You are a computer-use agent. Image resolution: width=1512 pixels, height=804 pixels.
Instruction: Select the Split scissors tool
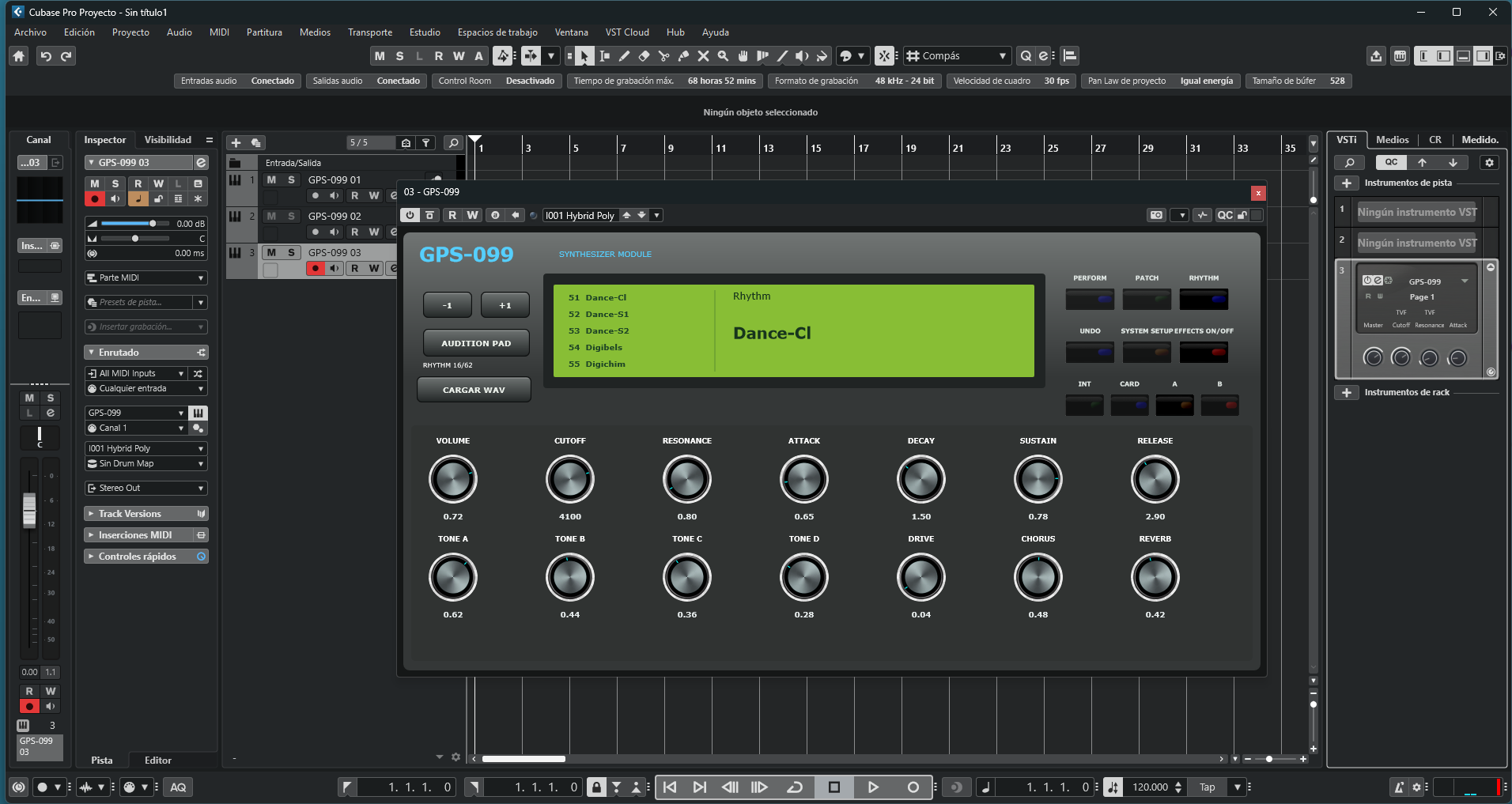(663, 56)
